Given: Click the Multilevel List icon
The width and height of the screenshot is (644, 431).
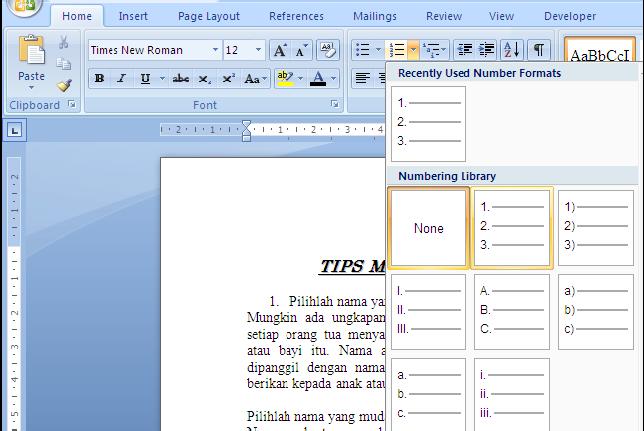Looking at the screenshot, I should pyautogui.click(x=431, y=50).
